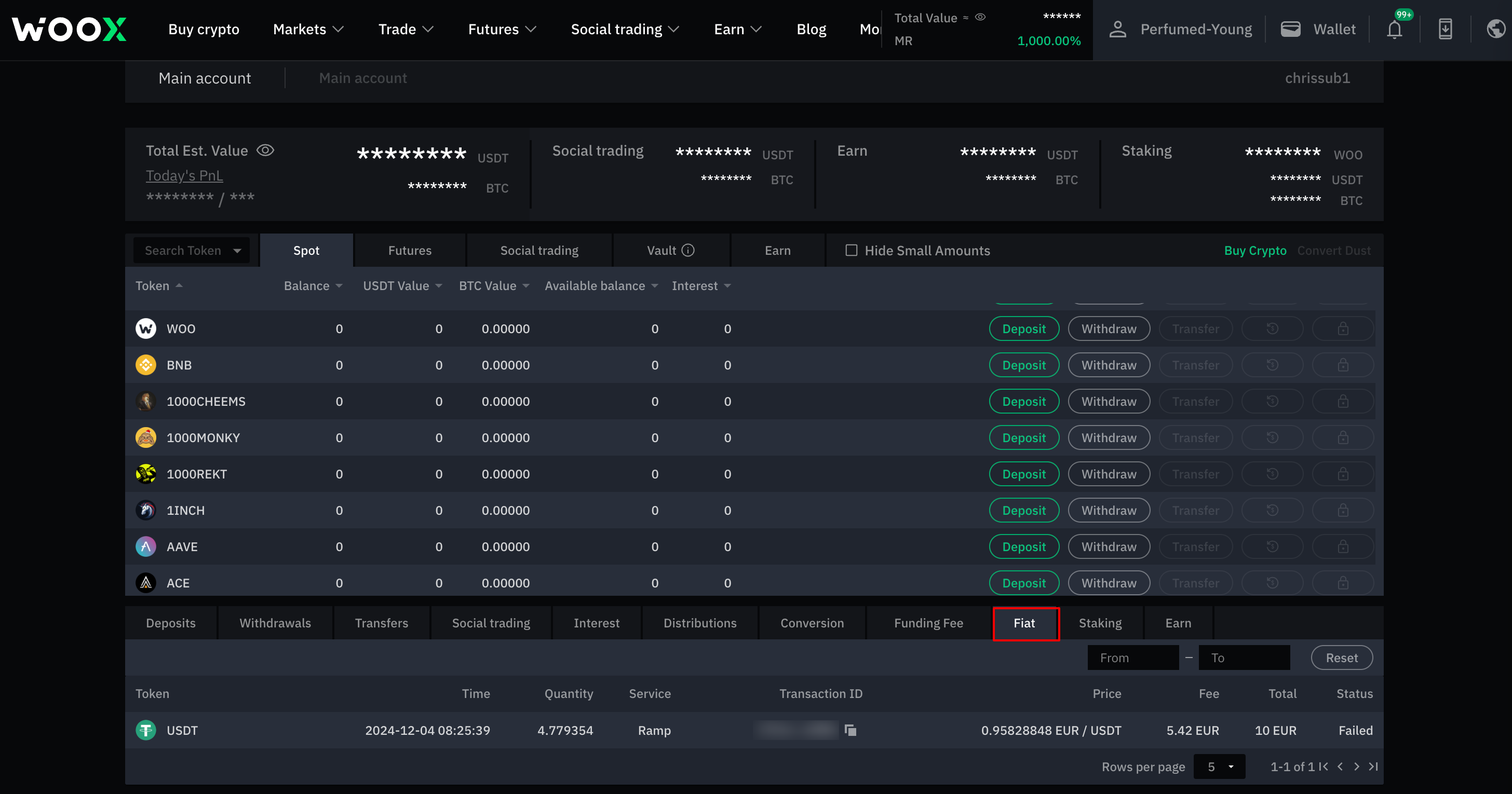This screenshot has height=794, width=1512.
Task: Expand the Markets dropdown menu
Action: [309, 30]
